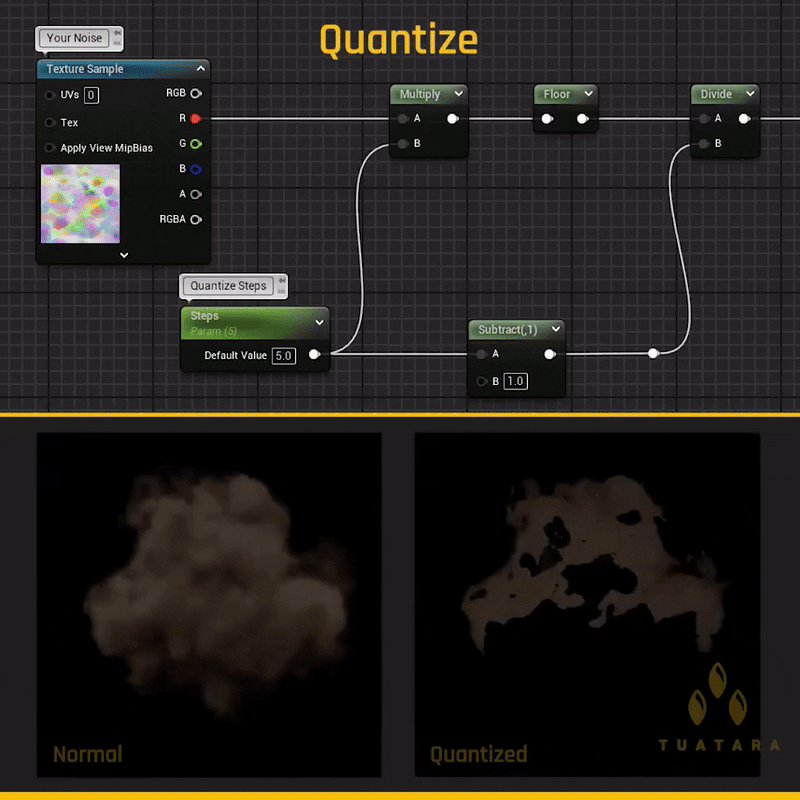The height and width of the screenshot is (800, 800).
Task: Click the Floor node output pin
Action: point(582,119)
